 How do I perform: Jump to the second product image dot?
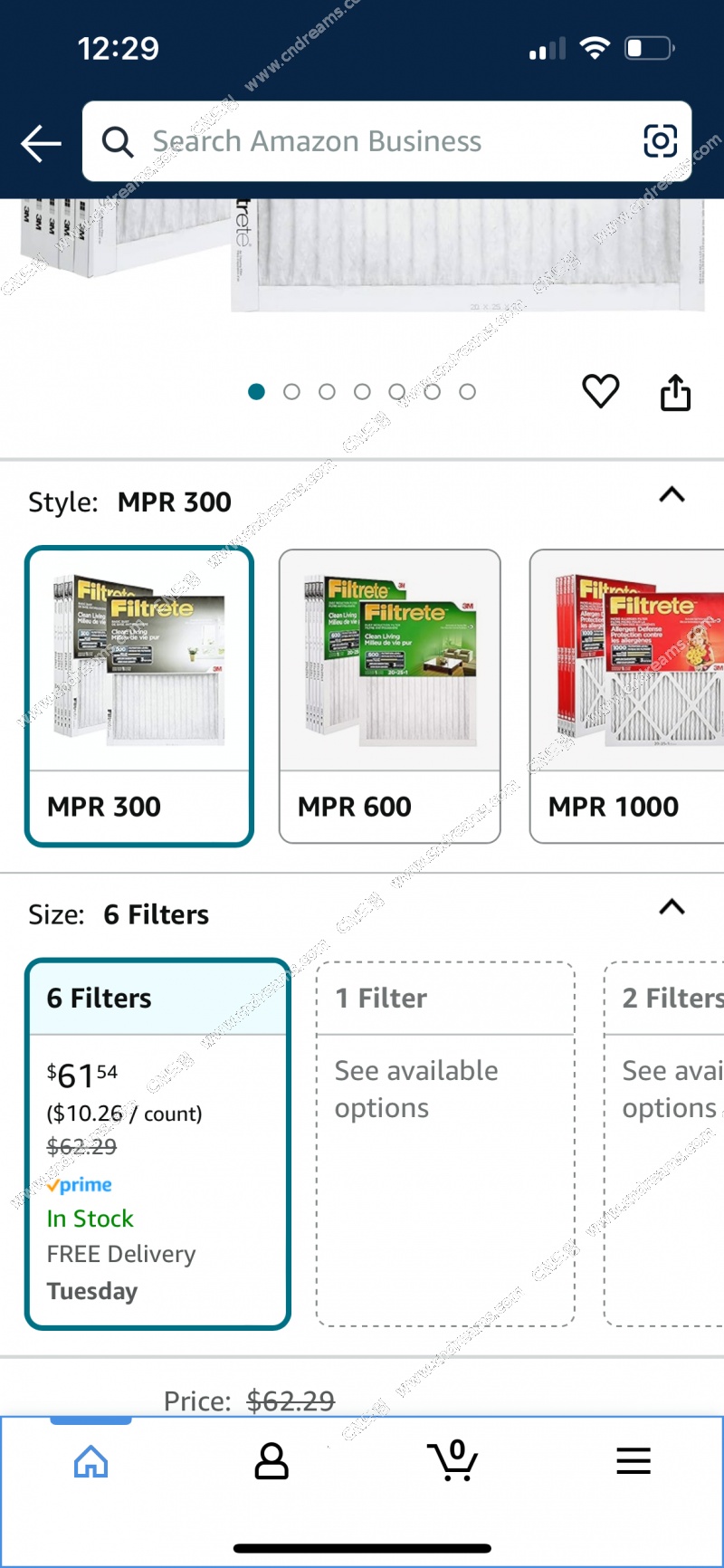tap(291, 391)
